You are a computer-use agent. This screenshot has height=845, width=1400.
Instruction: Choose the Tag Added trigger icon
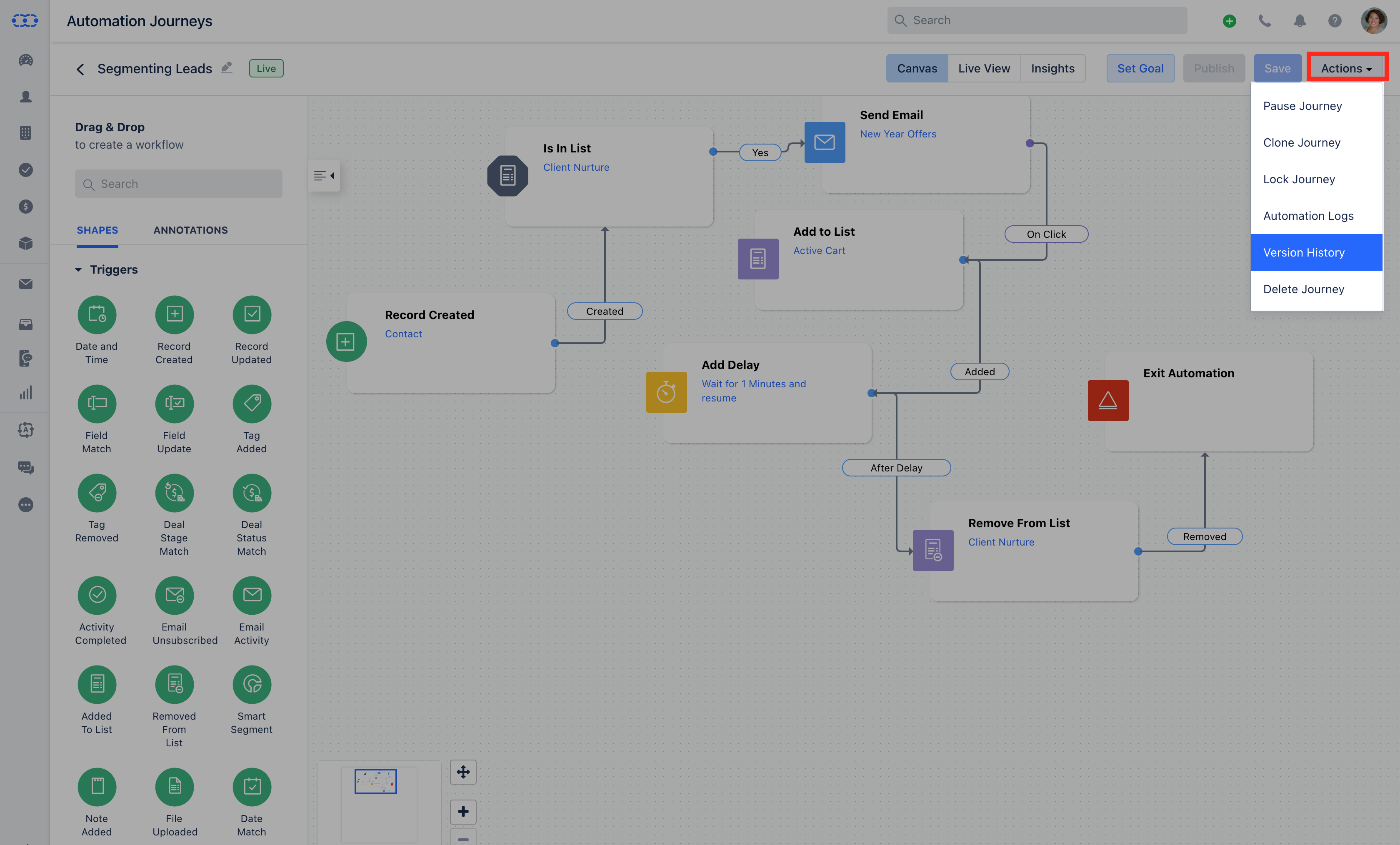[252, 404]
